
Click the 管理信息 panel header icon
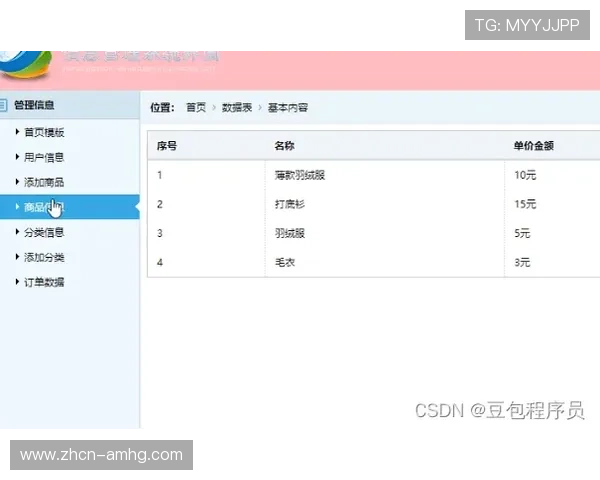(x=3, y=105)
